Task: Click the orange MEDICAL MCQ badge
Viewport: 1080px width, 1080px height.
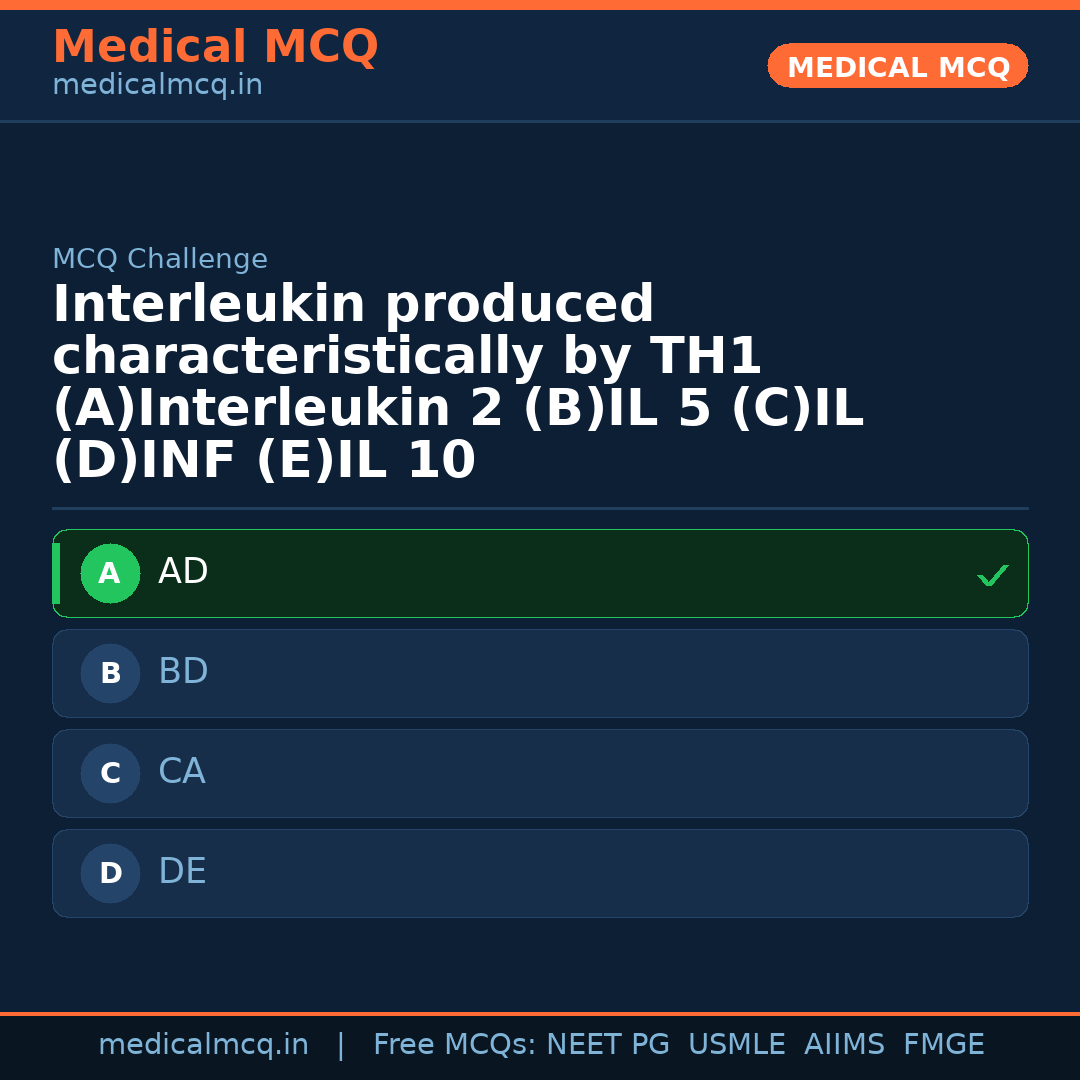Action: (897, 66)
